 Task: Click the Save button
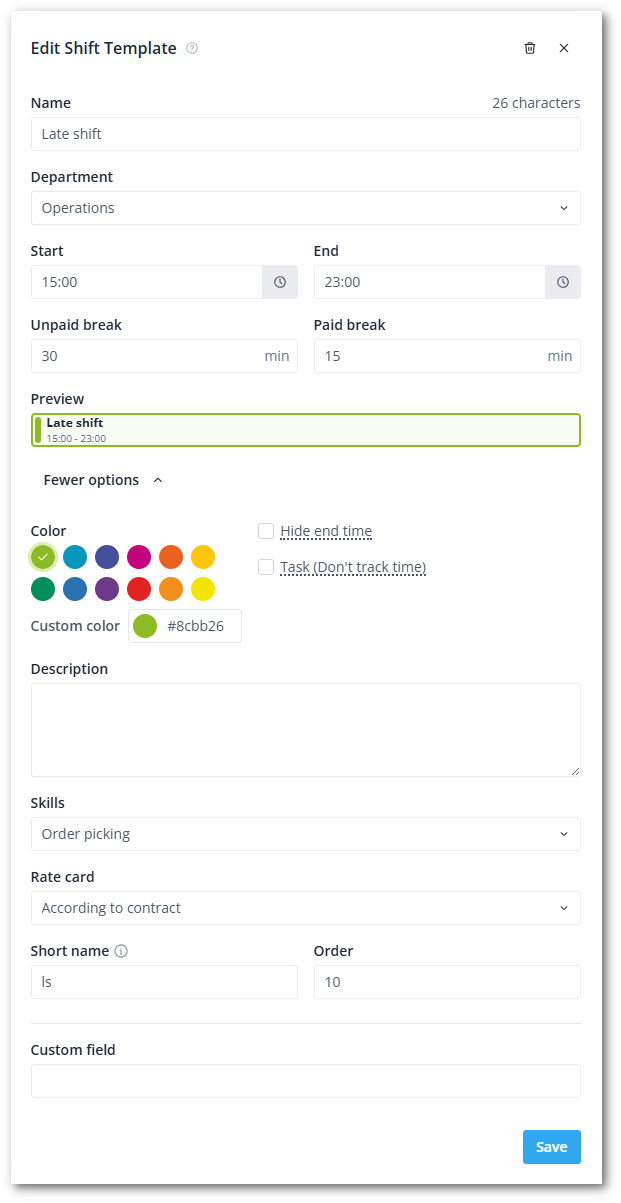click(551, 1147)
